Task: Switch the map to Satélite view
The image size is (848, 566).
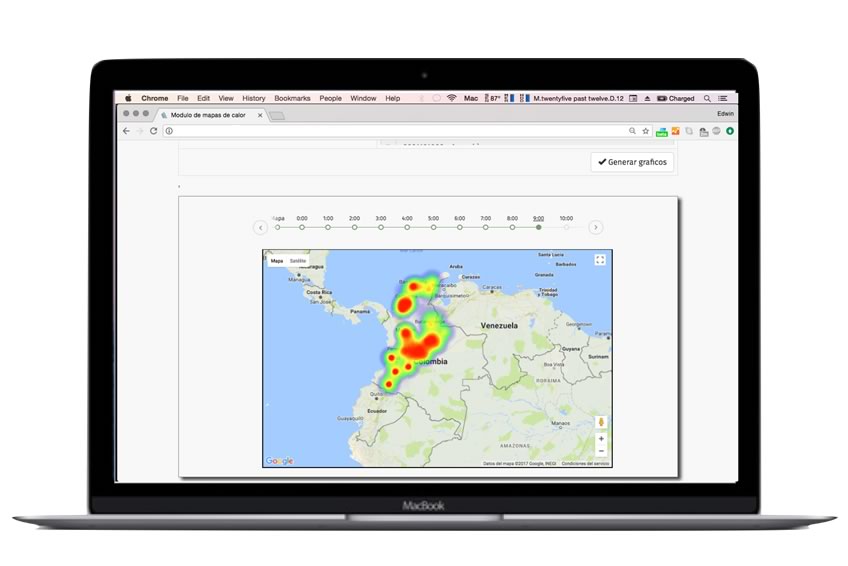Action: click(x=298, y=260)
